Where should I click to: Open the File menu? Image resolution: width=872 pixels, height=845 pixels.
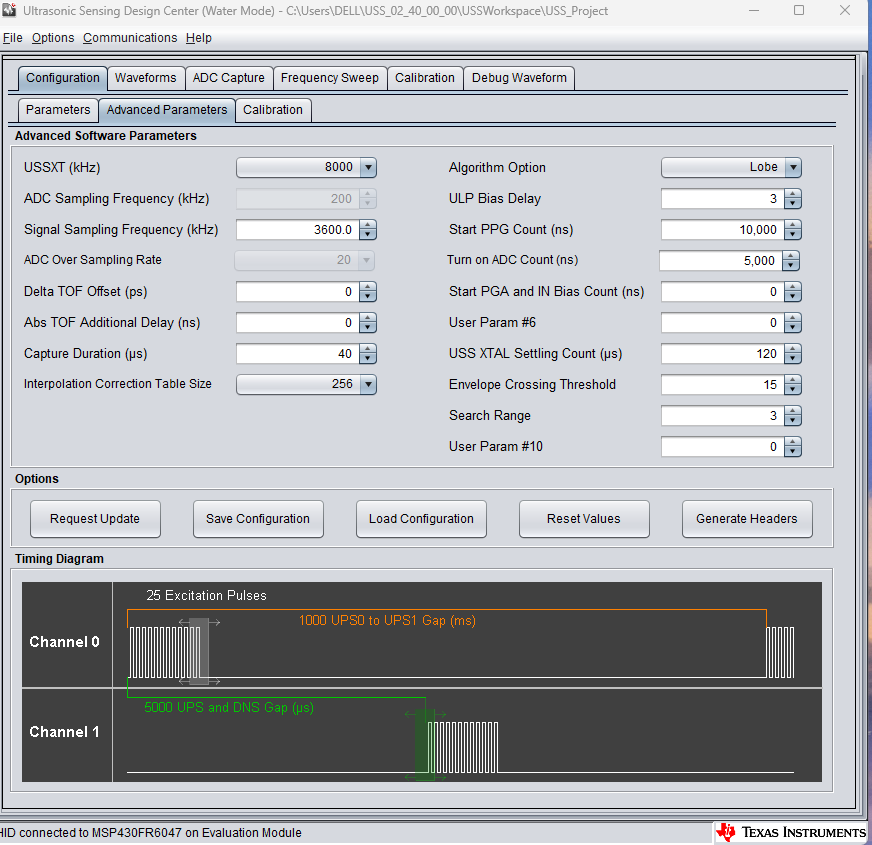coord(13,37)
